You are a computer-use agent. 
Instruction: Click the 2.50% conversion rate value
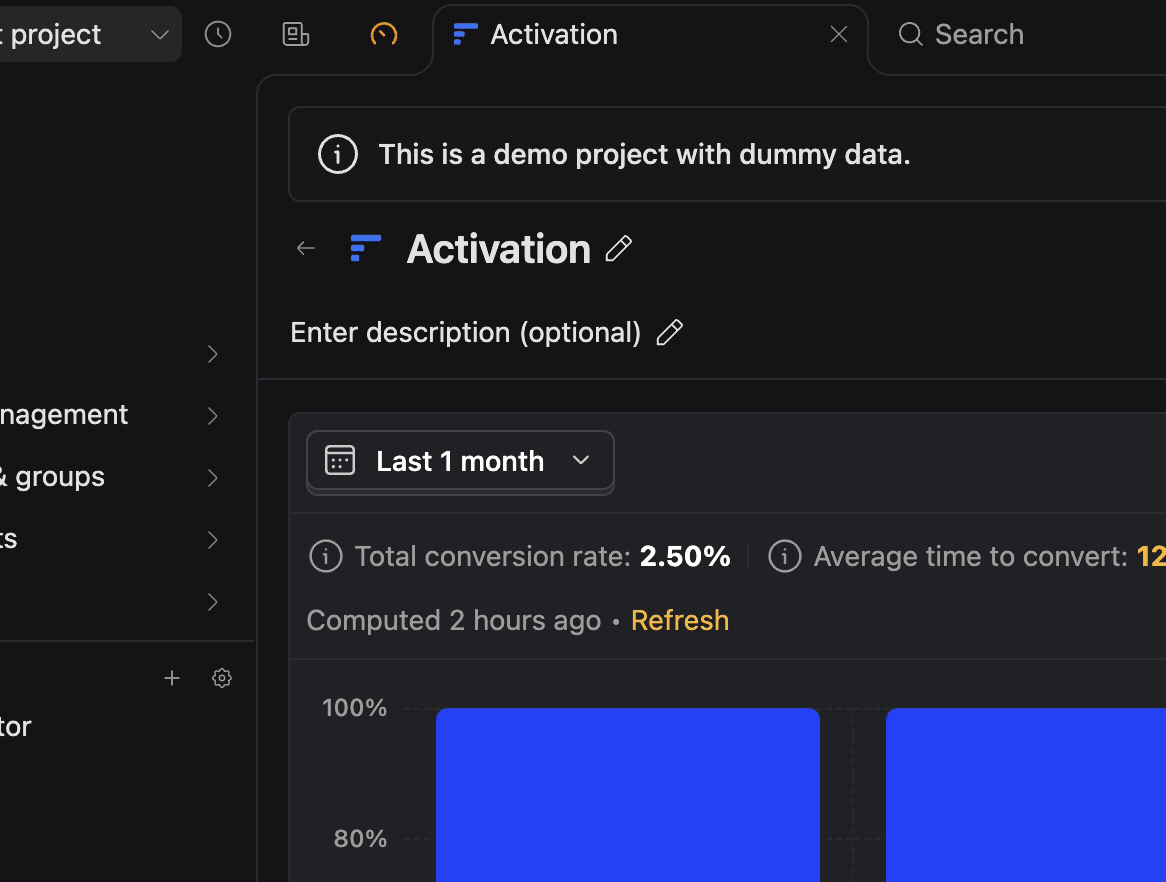click(x=685, y=556)
